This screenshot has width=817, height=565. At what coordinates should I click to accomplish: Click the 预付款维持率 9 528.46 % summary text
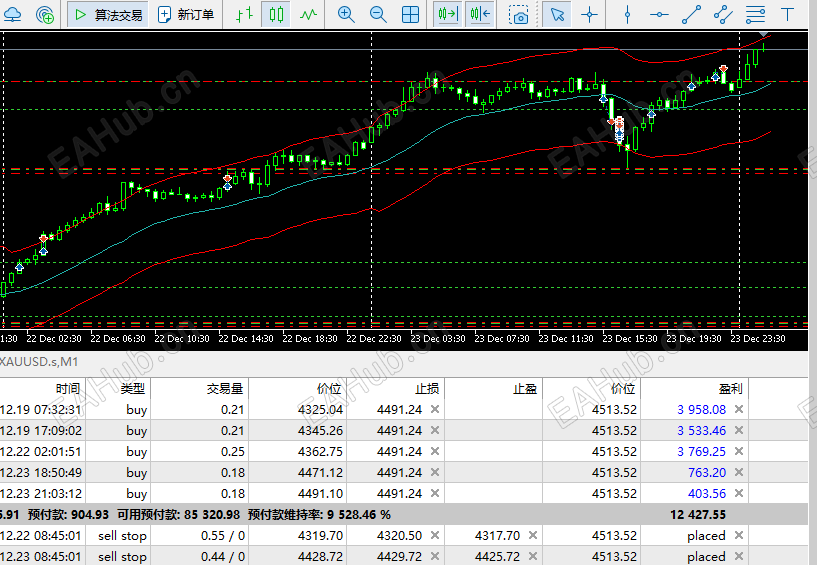pos(319,514)
